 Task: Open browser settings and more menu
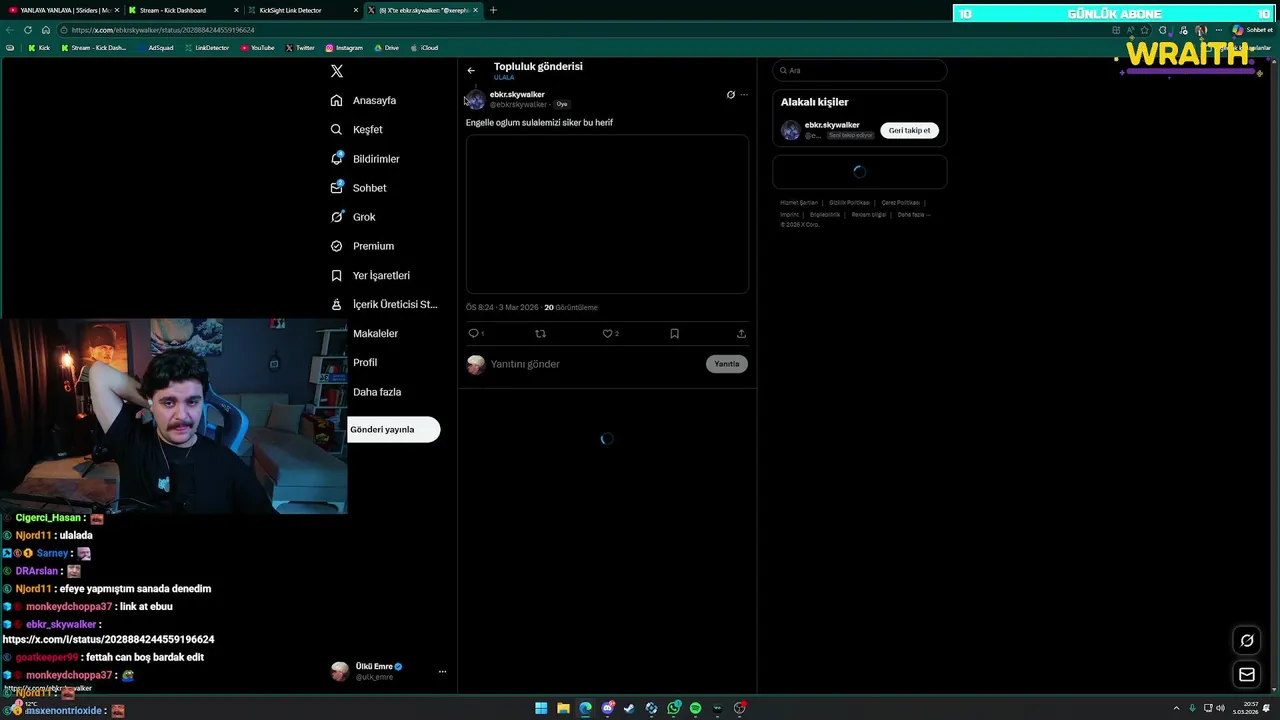(1219, 30)
